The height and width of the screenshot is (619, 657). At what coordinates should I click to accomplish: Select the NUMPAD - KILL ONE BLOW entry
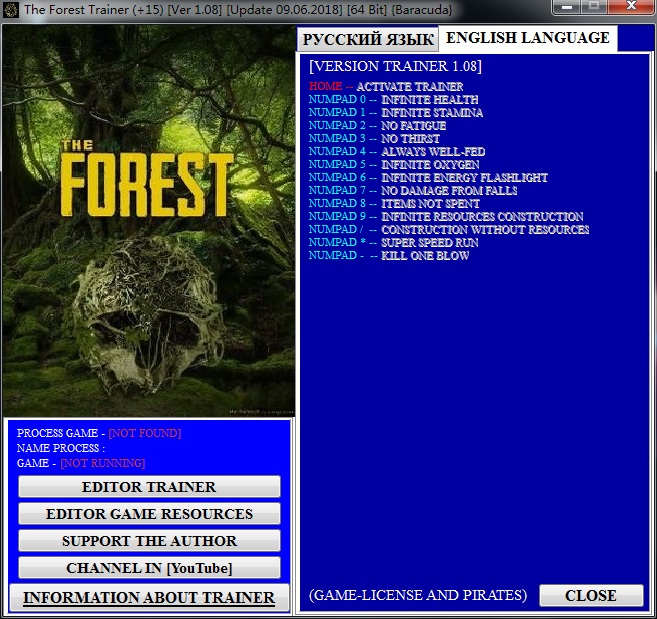(389, 256)
